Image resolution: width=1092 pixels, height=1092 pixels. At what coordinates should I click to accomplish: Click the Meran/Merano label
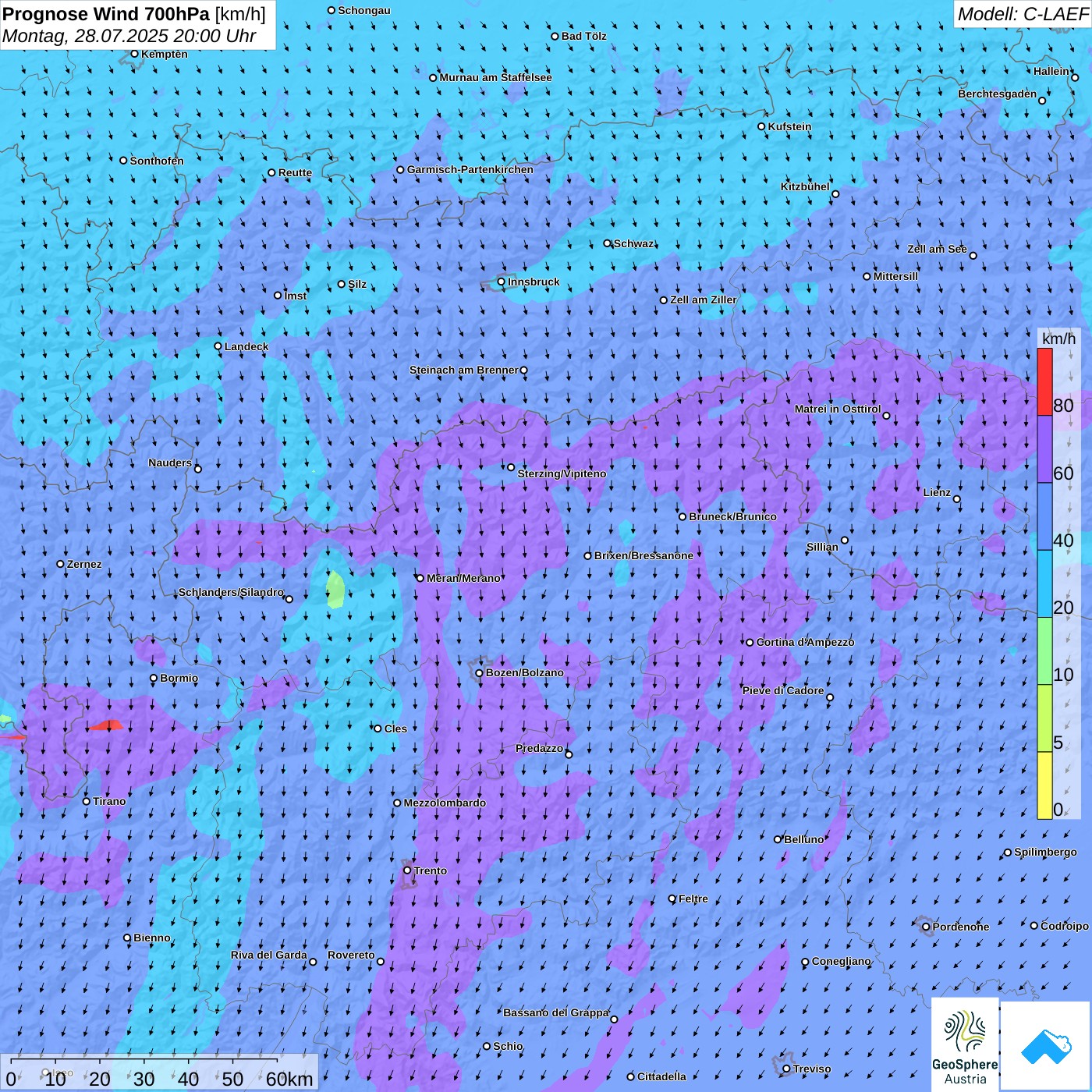(463, 578)
